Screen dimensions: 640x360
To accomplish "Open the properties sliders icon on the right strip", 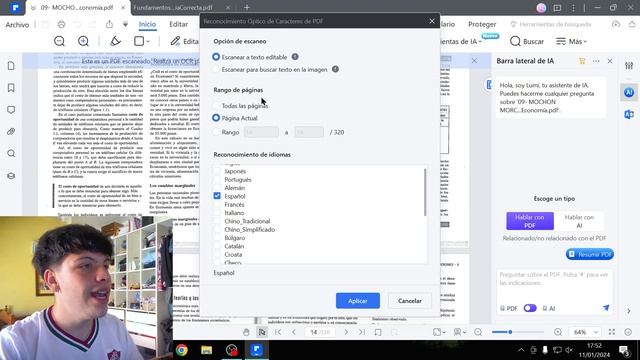I will coord(629,66).
